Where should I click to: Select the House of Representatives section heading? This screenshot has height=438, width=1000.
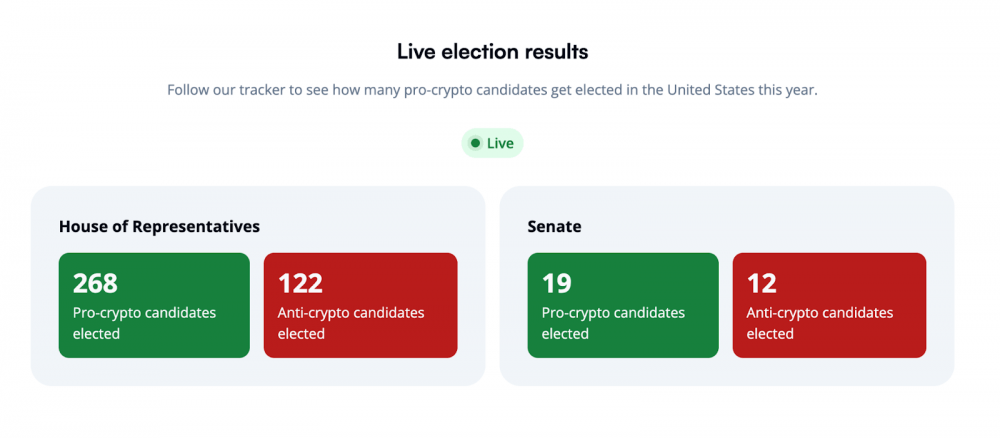(159, 226)
